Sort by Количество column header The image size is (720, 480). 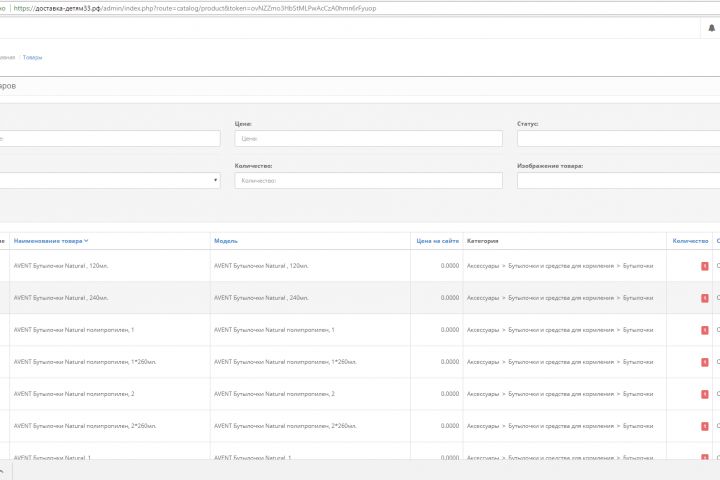pyautogui.click(x=690, y=241)
